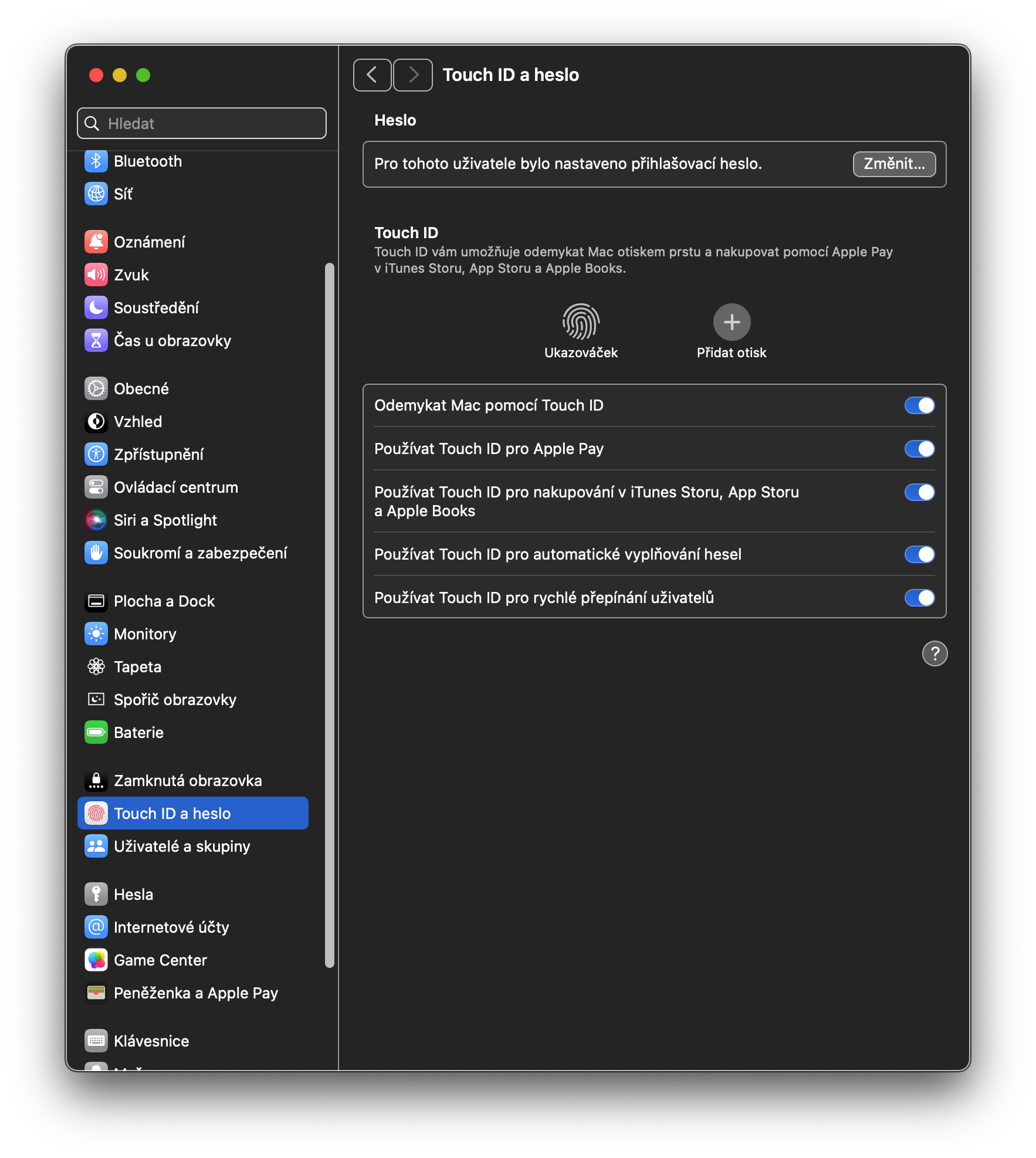Toggle Touch ID pro rychlé přepínání uživatelů
Viewport: 1036px width, 1158px height.
click(x=919, y=598)
